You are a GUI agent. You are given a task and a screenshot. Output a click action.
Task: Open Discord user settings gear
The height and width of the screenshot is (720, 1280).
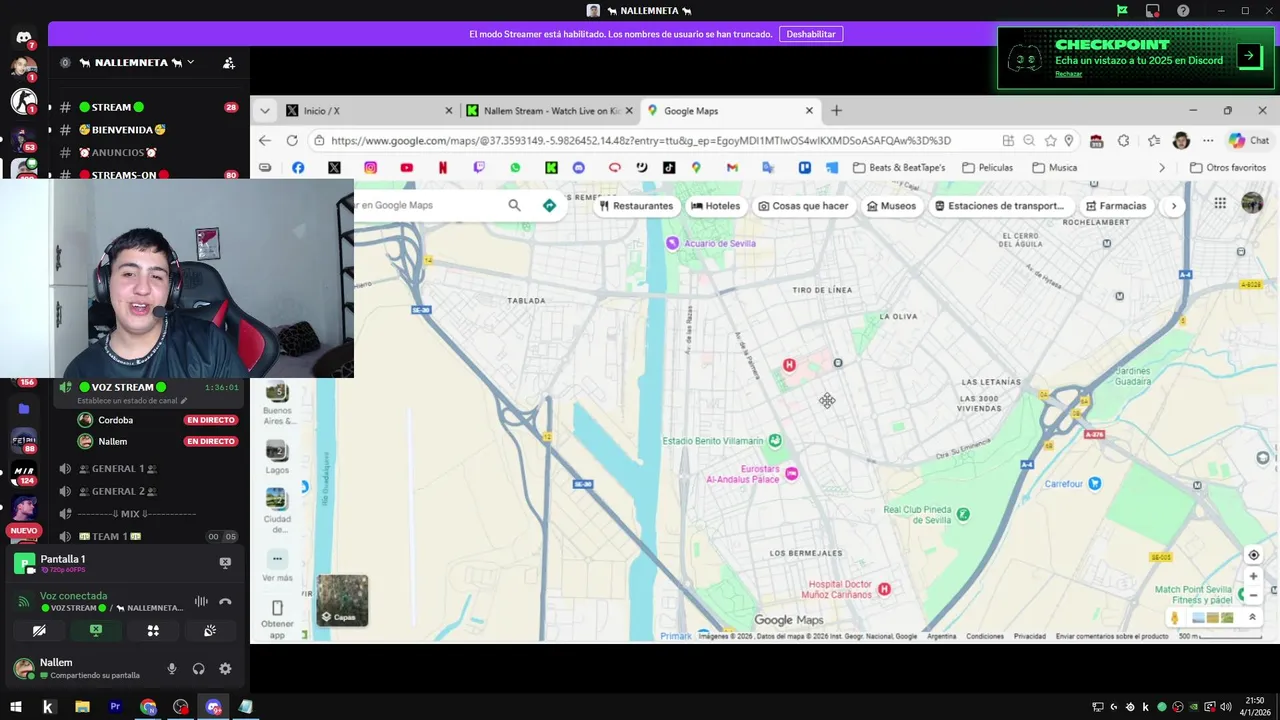[225, 669]
